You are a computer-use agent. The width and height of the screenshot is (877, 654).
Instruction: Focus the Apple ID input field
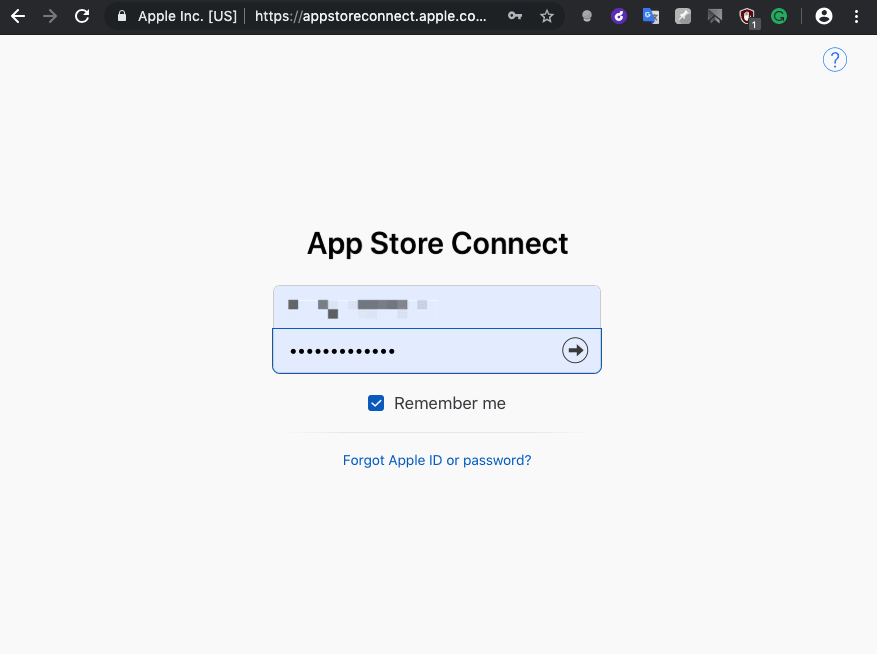pos(437,307)
